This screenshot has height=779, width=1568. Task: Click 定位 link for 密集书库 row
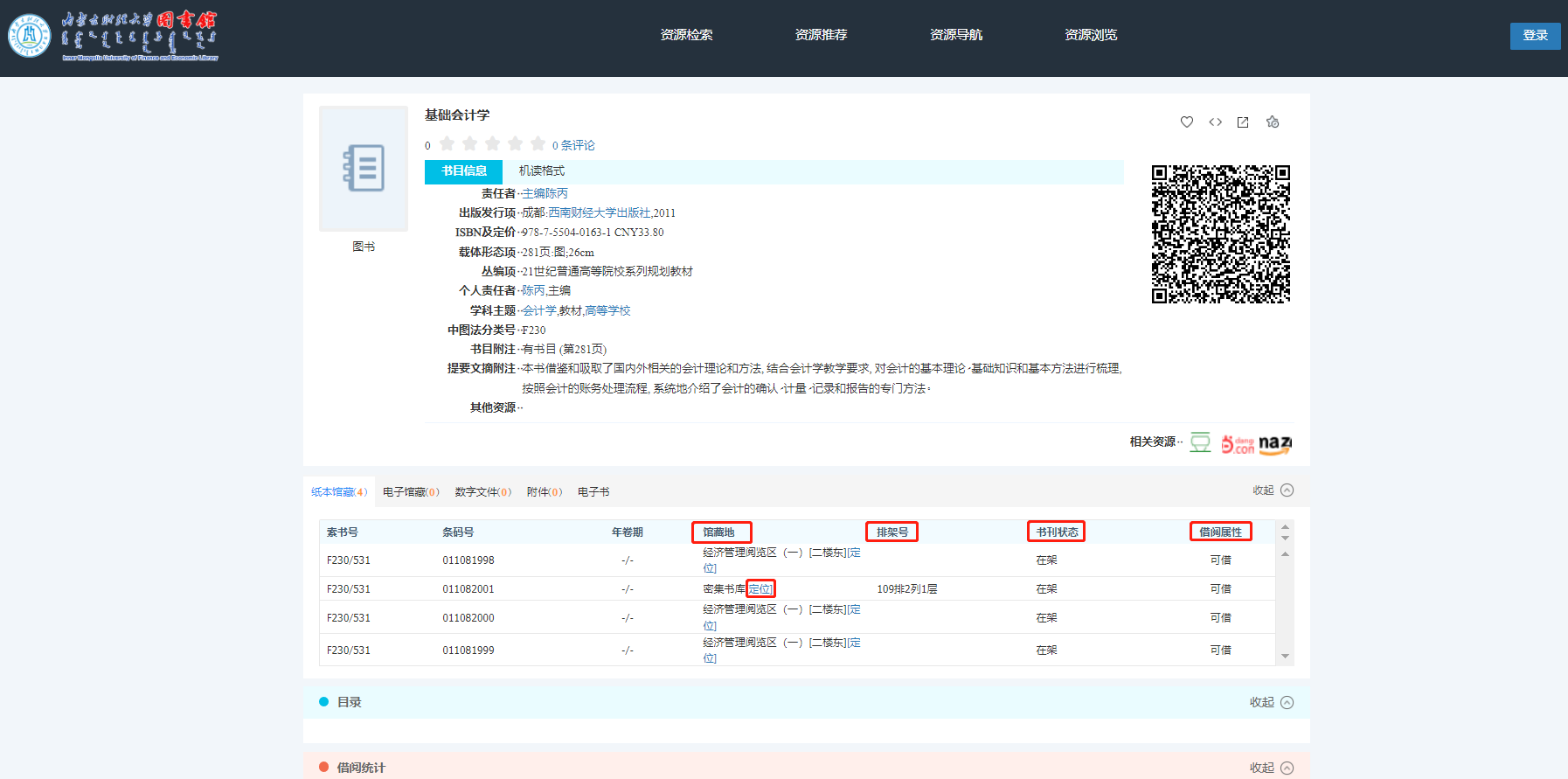(760, 589)
